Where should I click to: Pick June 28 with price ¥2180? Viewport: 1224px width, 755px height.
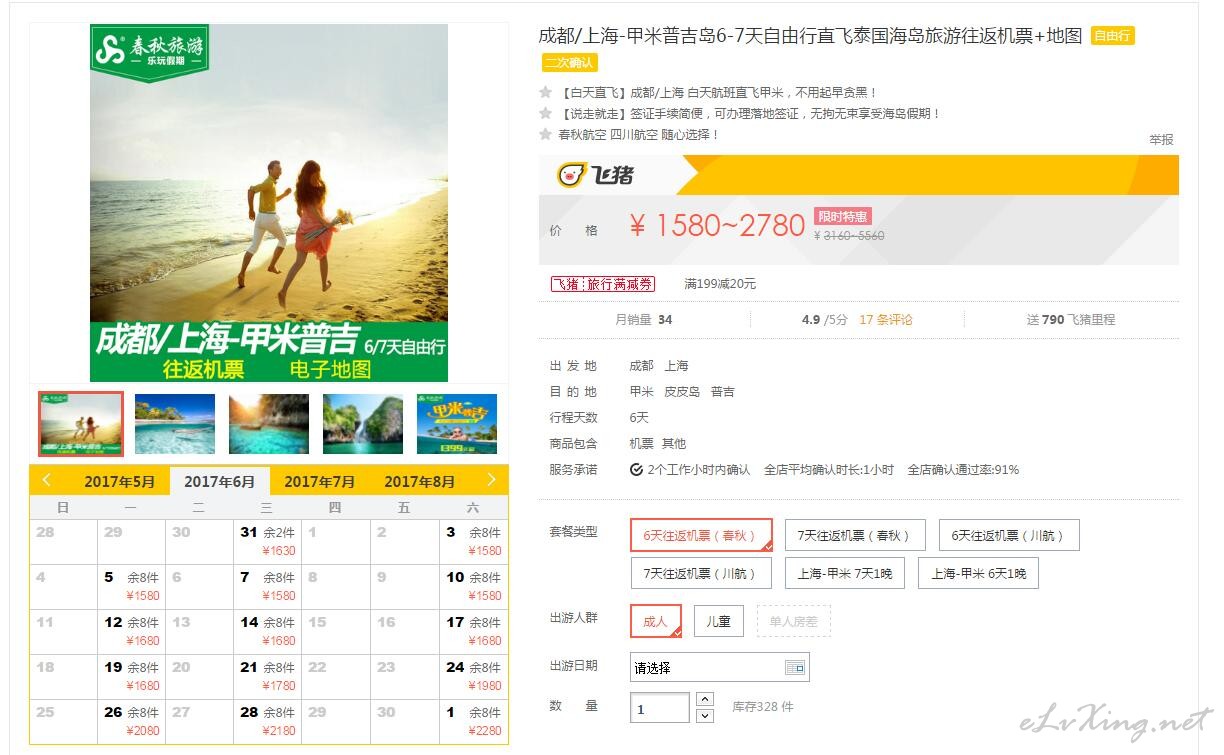(x=268, y=722)
